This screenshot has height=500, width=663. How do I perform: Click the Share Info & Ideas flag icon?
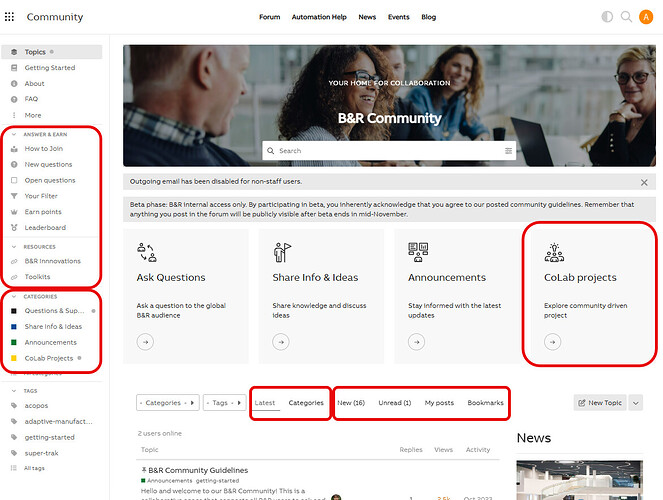tap(282, 252)
